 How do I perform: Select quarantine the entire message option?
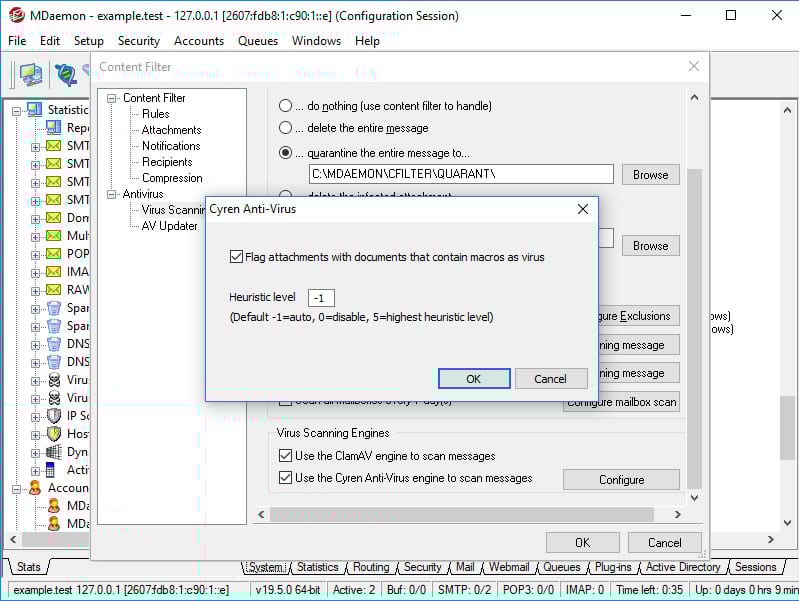tap(285, 152)
